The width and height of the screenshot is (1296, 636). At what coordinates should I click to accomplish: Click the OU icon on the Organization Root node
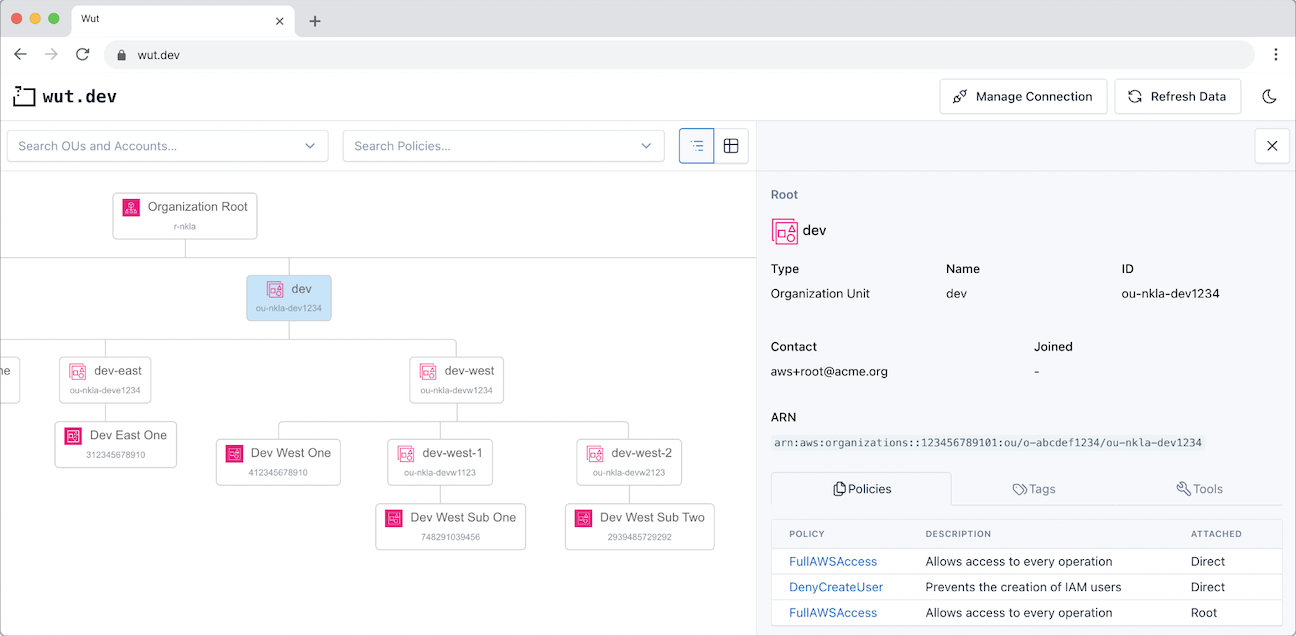click(130, 207)
